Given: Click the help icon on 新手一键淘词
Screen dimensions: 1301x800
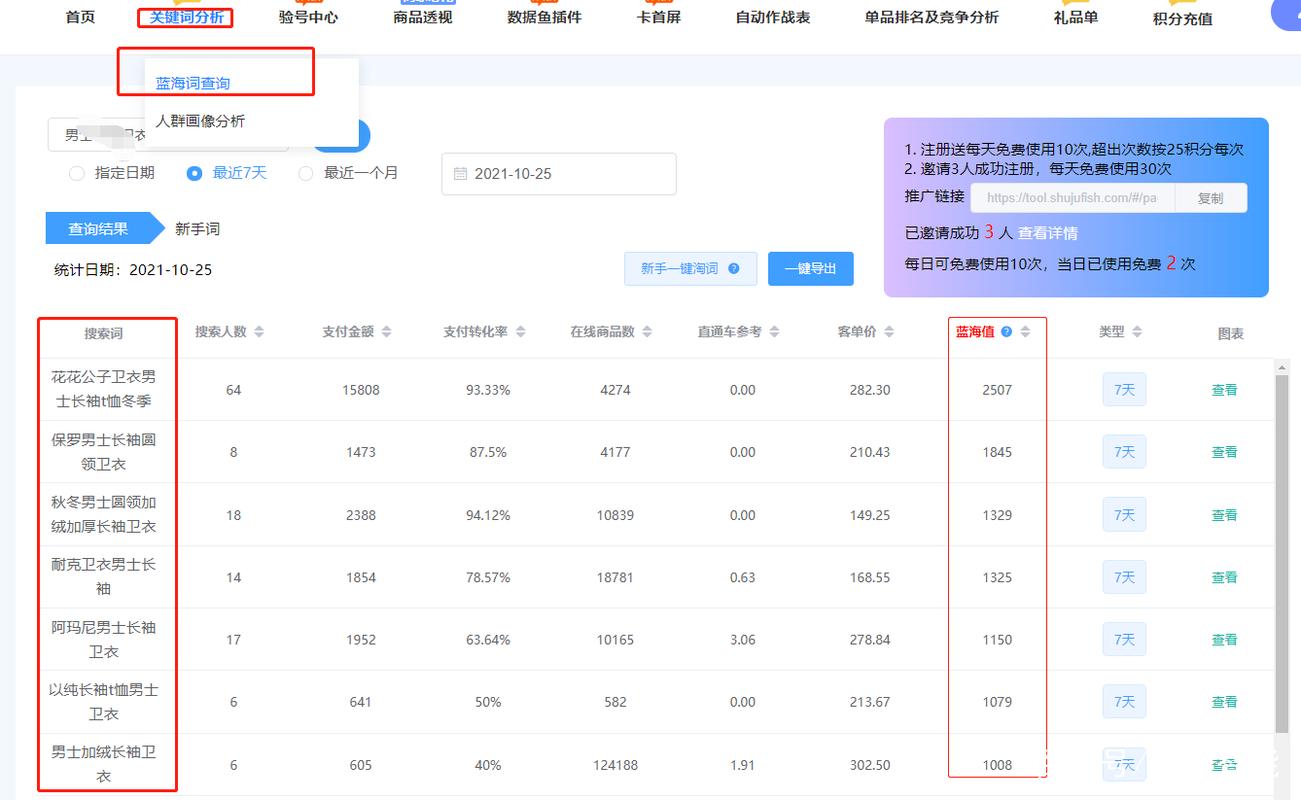Looking at the screenshot, I should pos(734,269).
